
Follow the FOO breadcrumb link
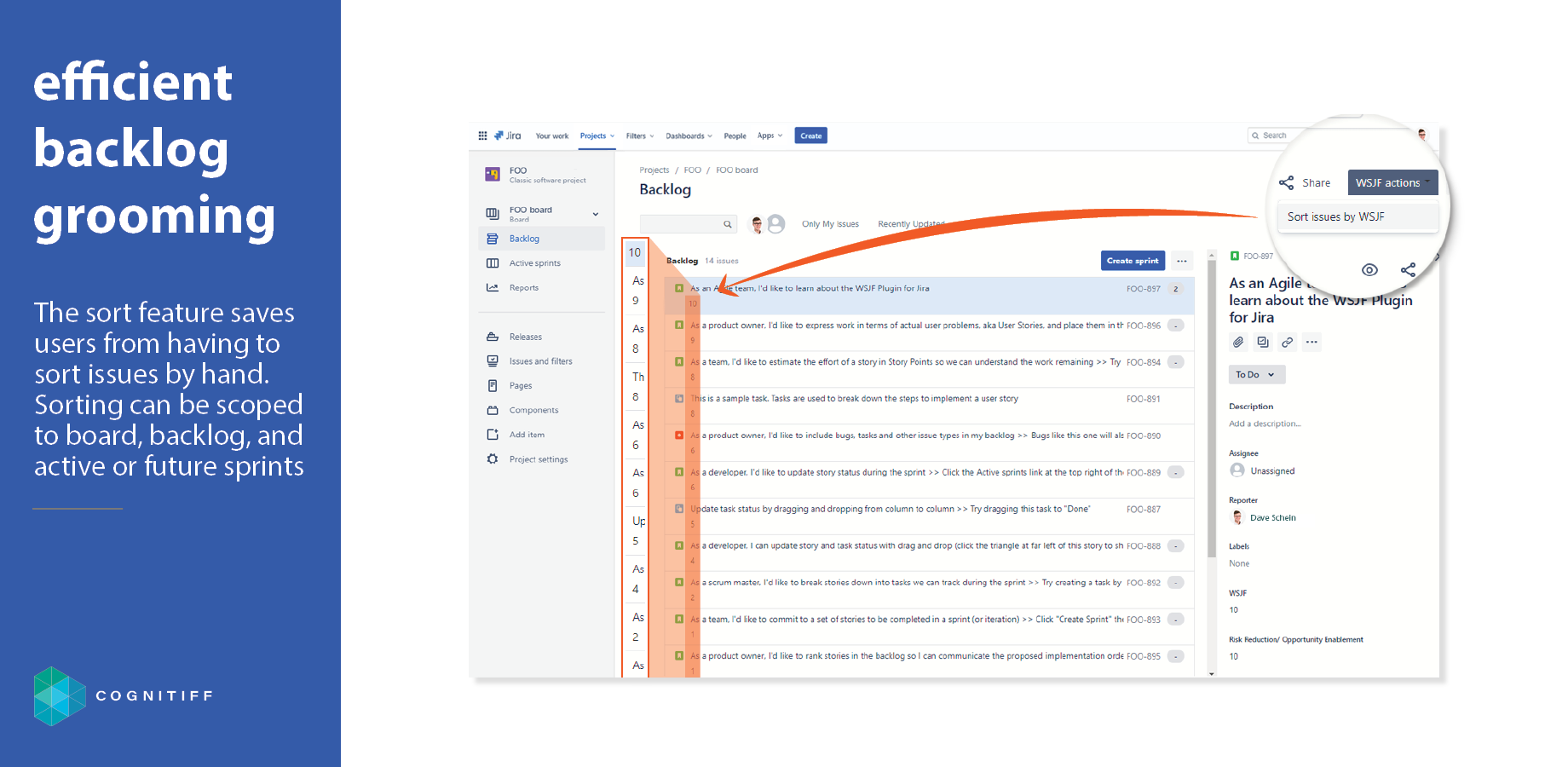693,170
